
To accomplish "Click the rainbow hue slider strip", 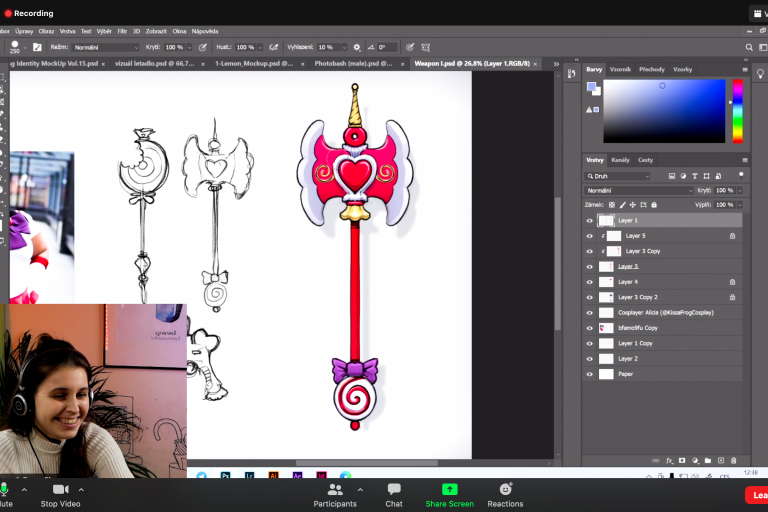I will (x=738, y=111).
